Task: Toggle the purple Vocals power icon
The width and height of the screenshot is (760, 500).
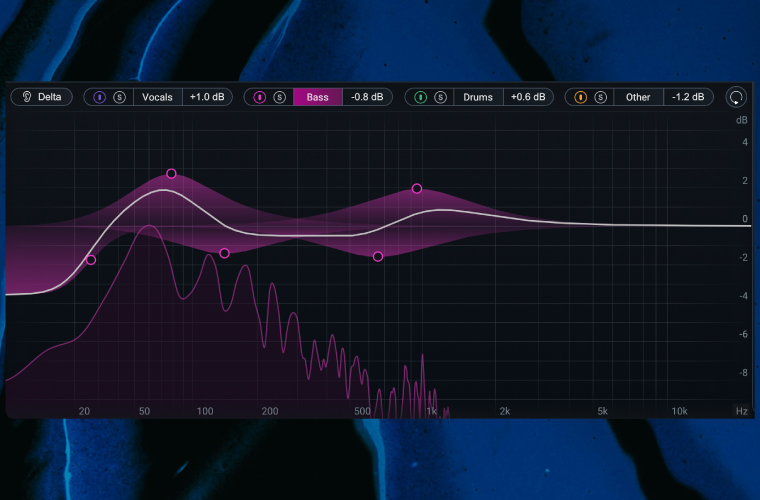Action: tap(100, 97)
